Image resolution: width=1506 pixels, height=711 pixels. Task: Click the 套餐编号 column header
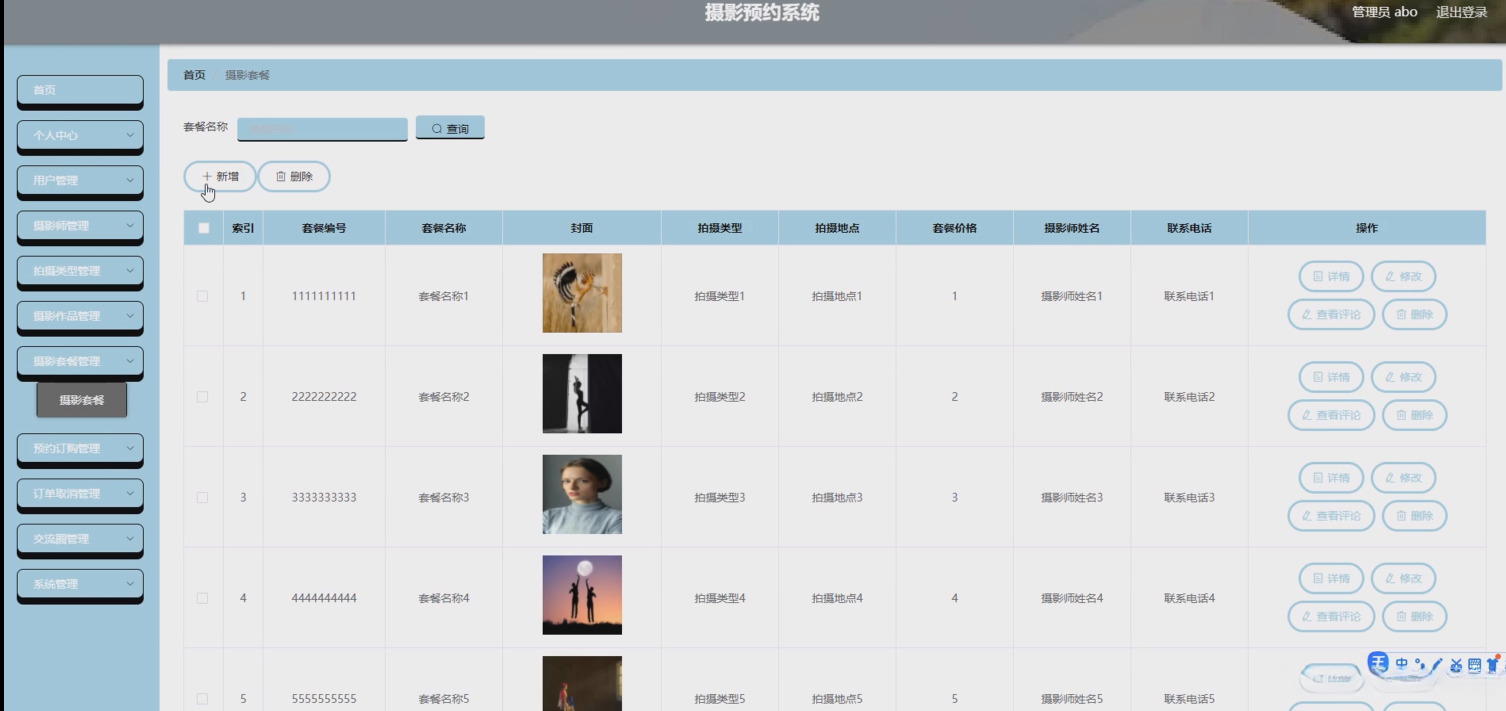(324, 228)
